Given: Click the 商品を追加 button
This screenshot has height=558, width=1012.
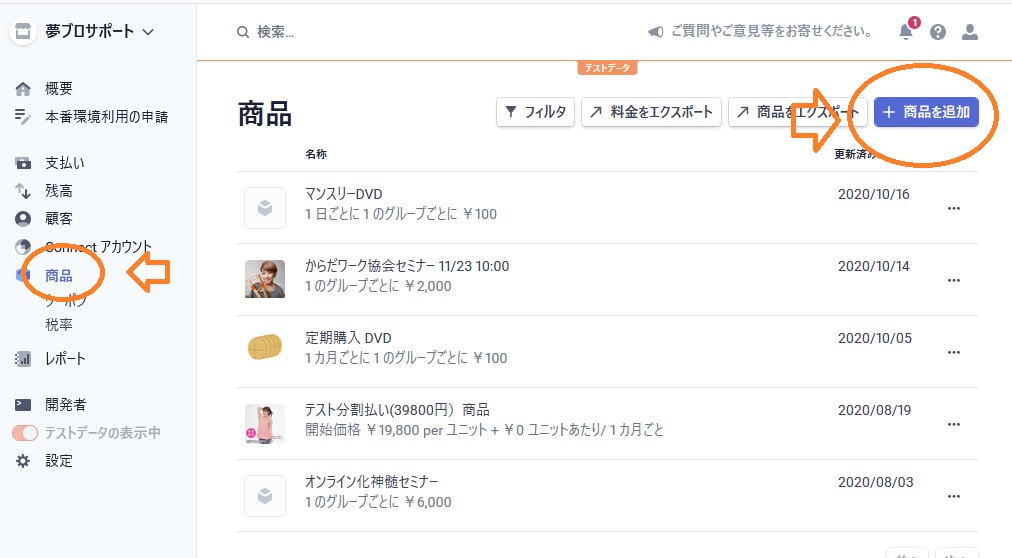Looking at the screenshot, I should click(x=926, y=112).
